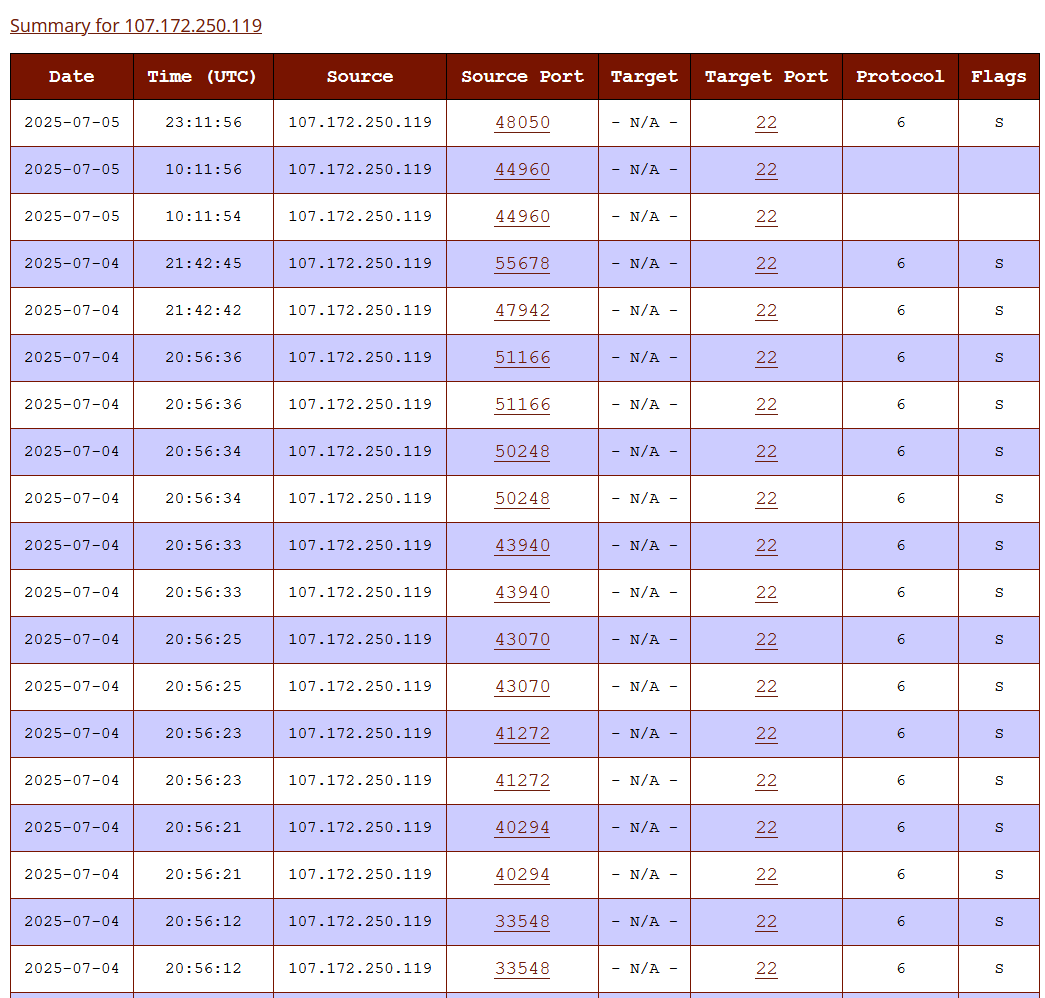Click protocol 6 in 21:42:42 row

[x=901, y=311]
